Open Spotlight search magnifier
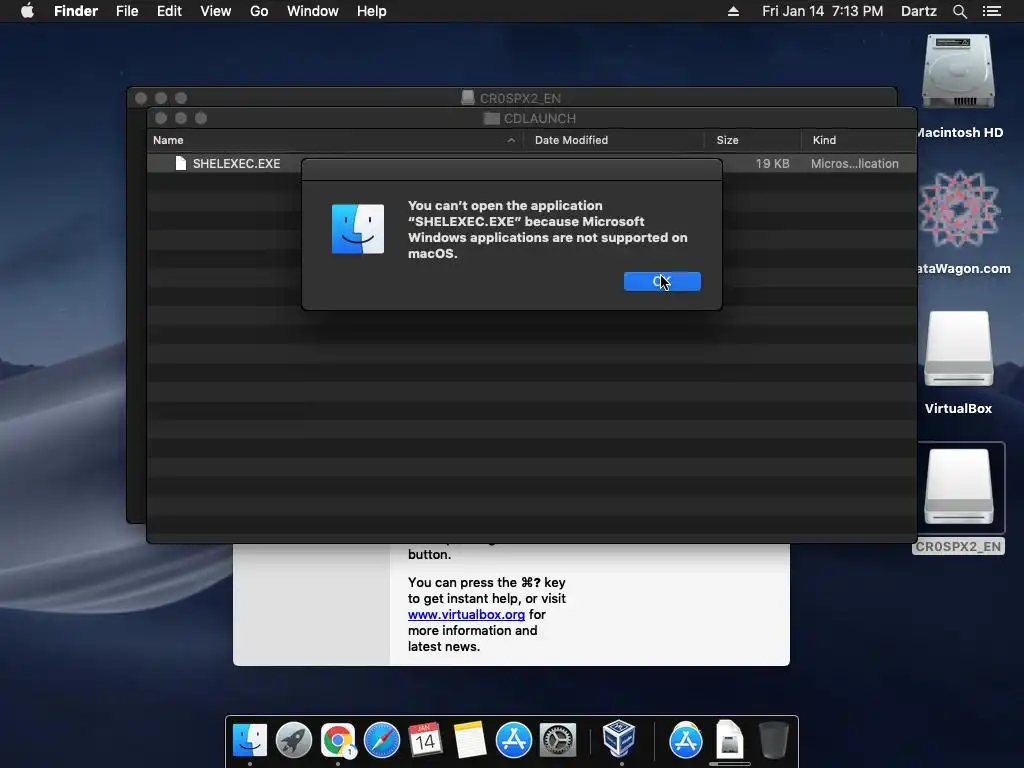The width and height of the screenshot is (1024, 768). (x=959, y=11)
